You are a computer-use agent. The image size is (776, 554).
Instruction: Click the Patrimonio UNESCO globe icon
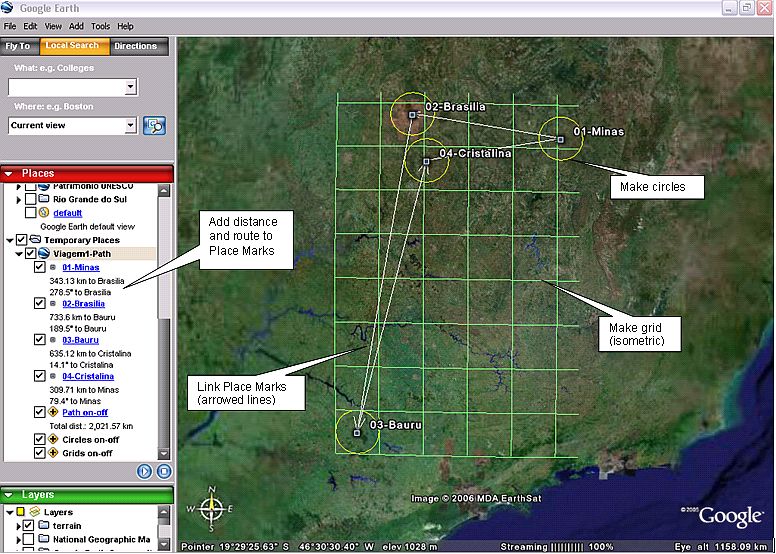click(x=44, y=187)
